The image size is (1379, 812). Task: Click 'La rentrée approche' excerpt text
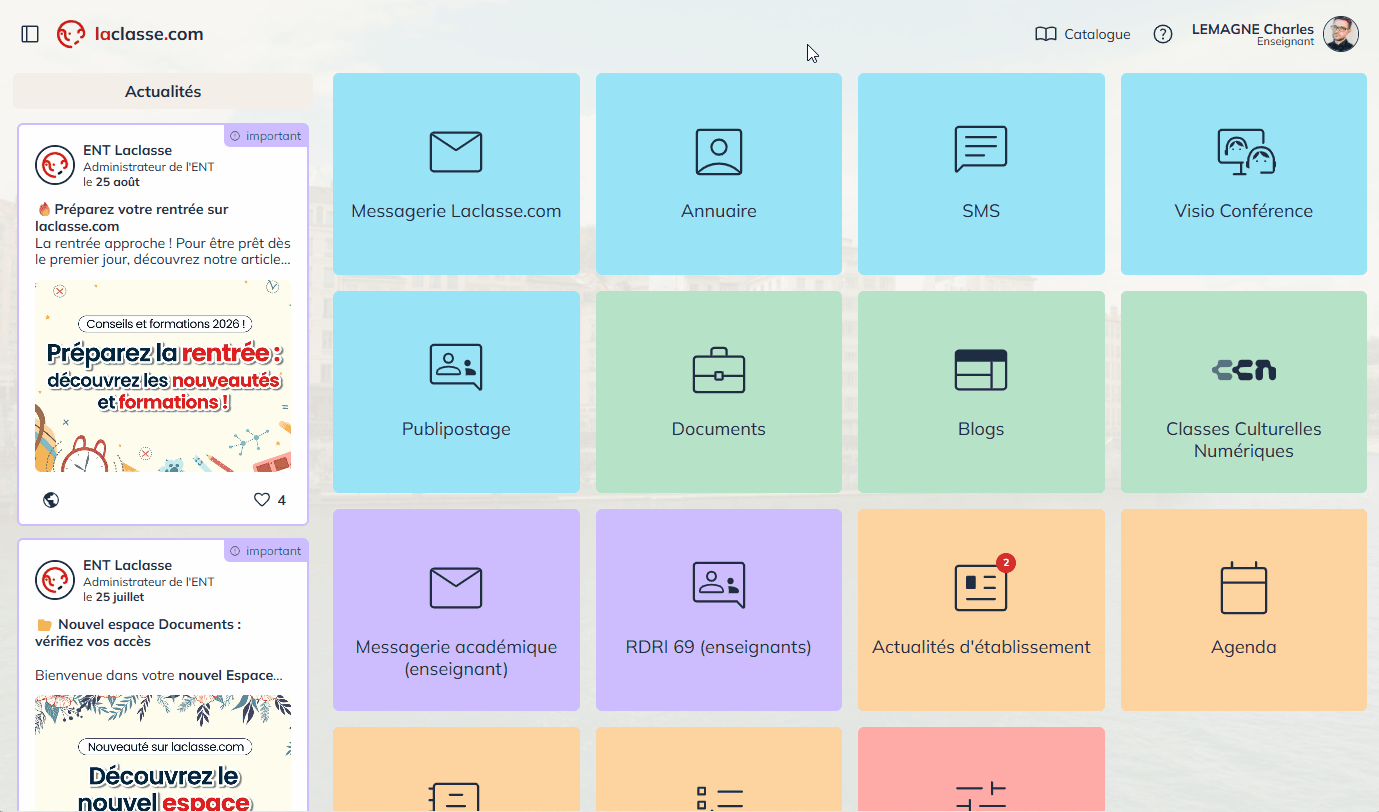click(x=163, y=251)
